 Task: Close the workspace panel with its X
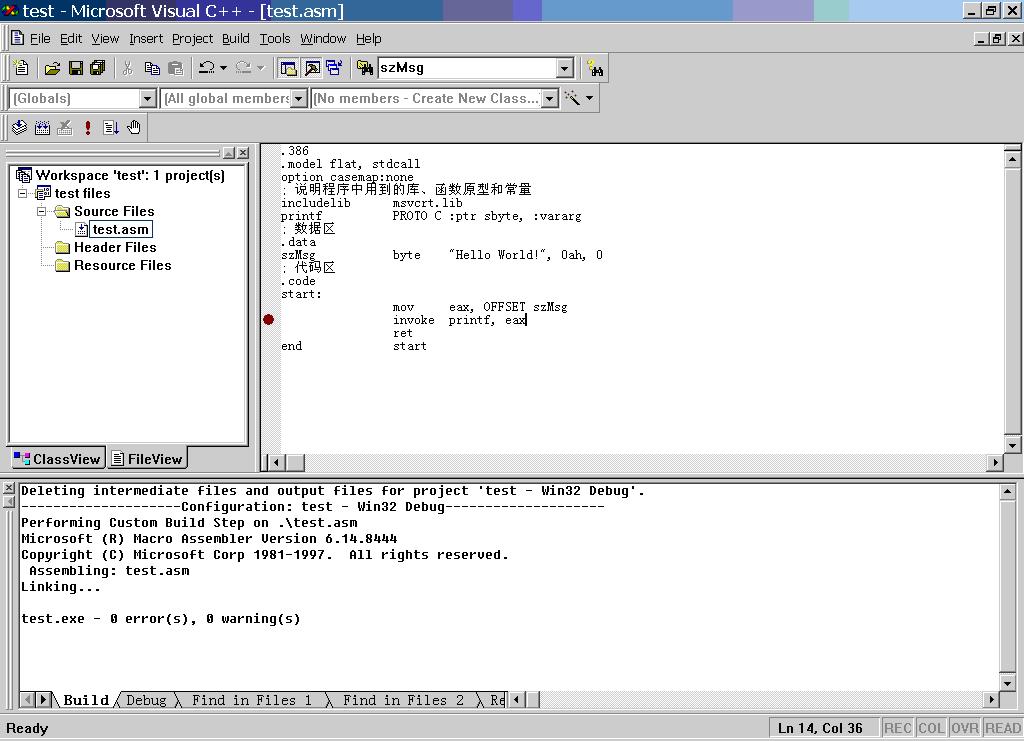pyautogui.click(x=243, y=153)
